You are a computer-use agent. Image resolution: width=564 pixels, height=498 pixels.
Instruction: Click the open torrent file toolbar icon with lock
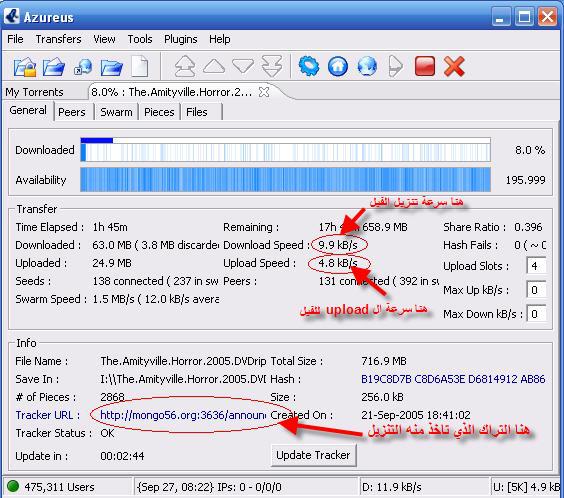tap(24, 67)
